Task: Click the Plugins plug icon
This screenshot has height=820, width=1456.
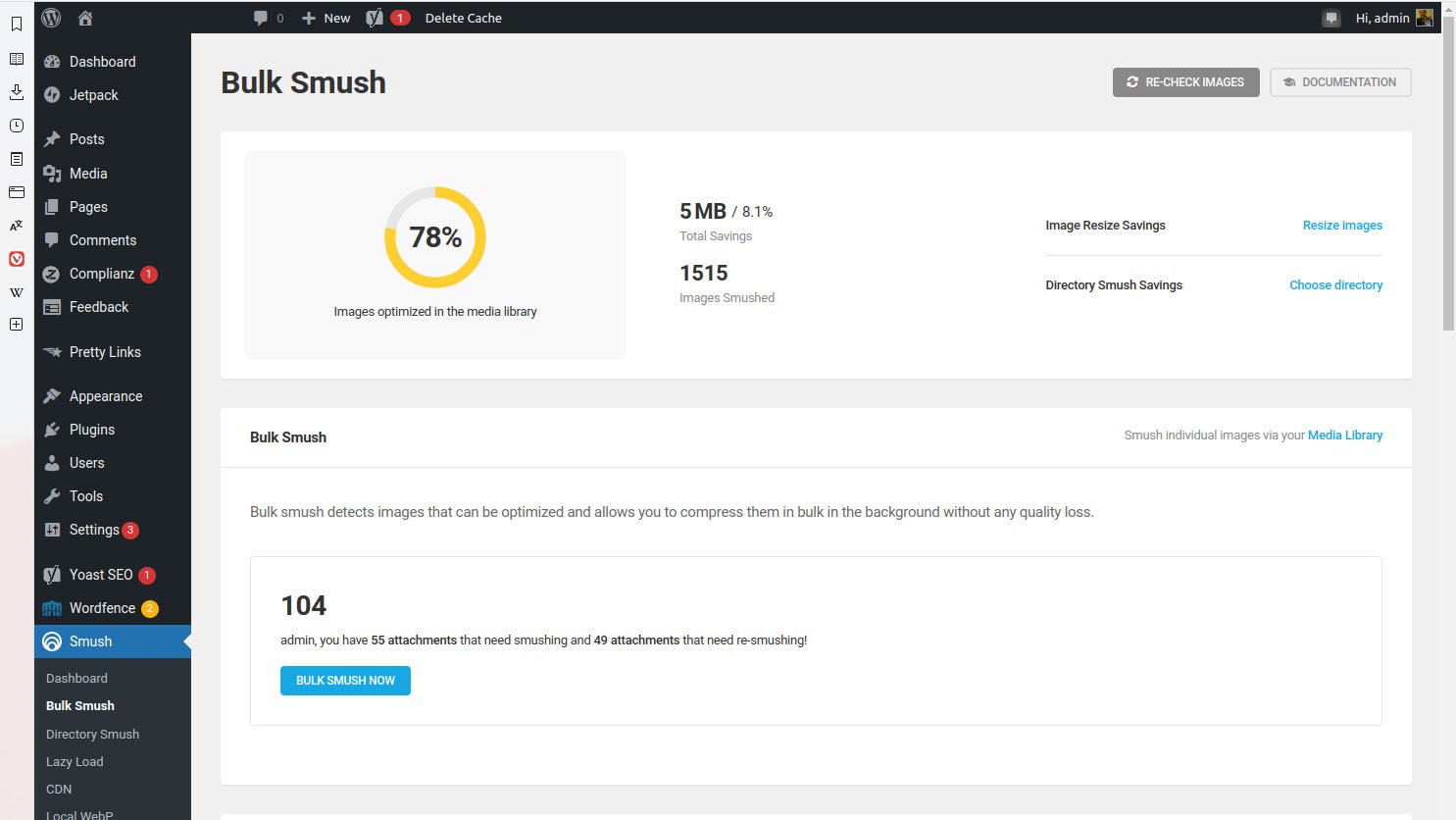Action: click(52, 430)
